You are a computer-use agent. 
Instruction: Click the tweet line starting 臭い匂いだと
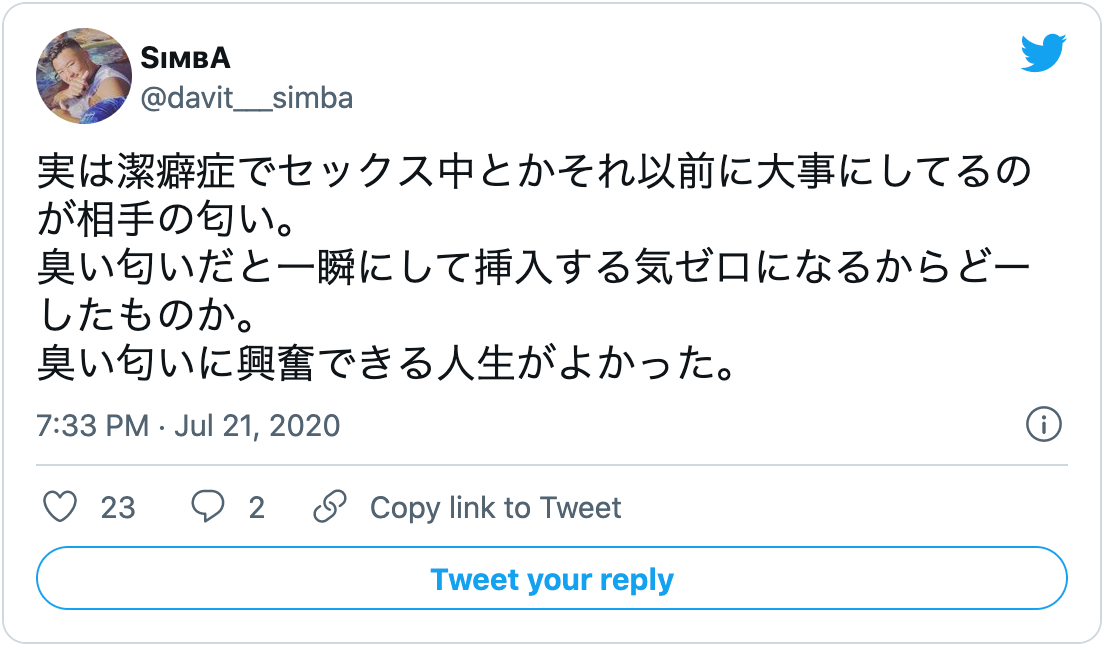coord(533,268)
